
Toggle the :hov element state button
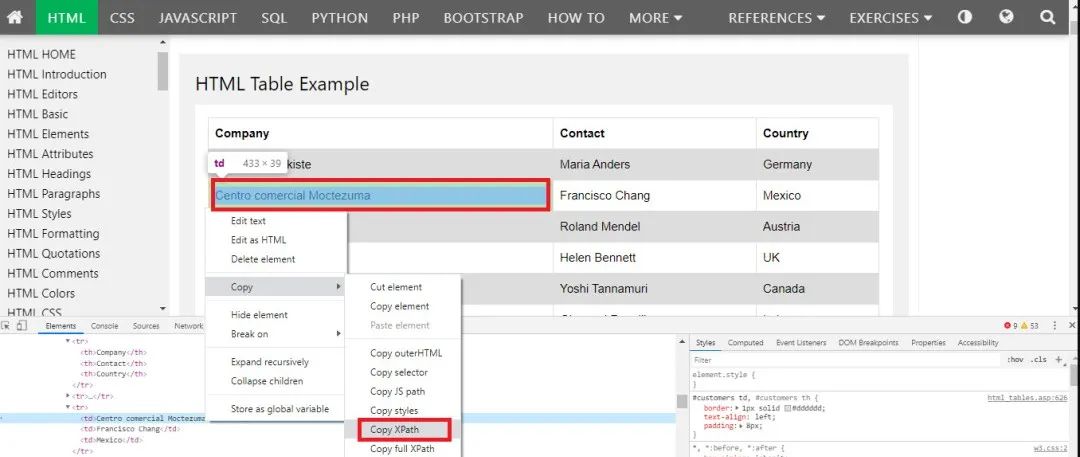[1015, 359]
